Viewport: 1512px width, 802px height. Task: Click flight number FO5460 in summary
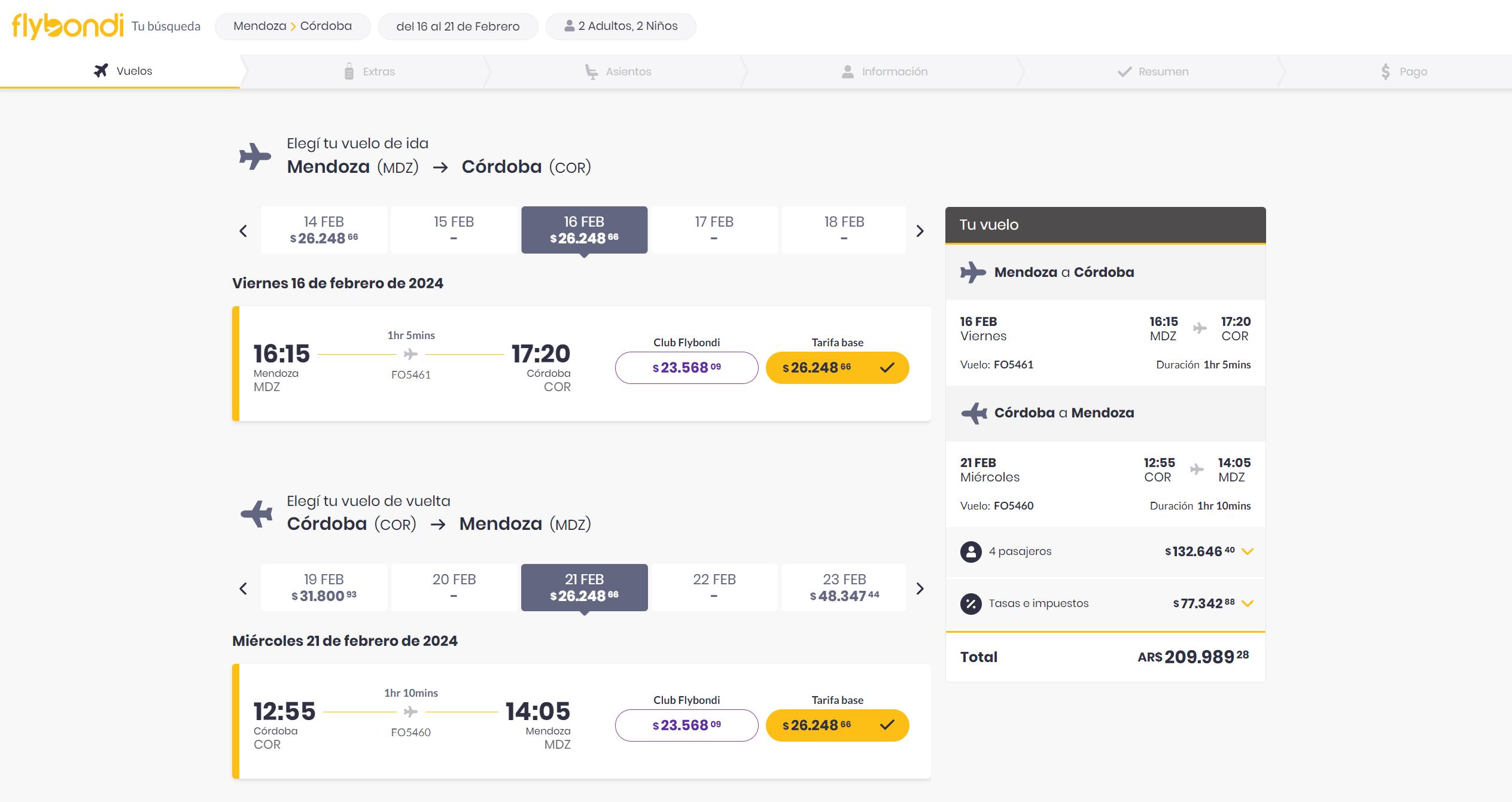click(1014, 505)
